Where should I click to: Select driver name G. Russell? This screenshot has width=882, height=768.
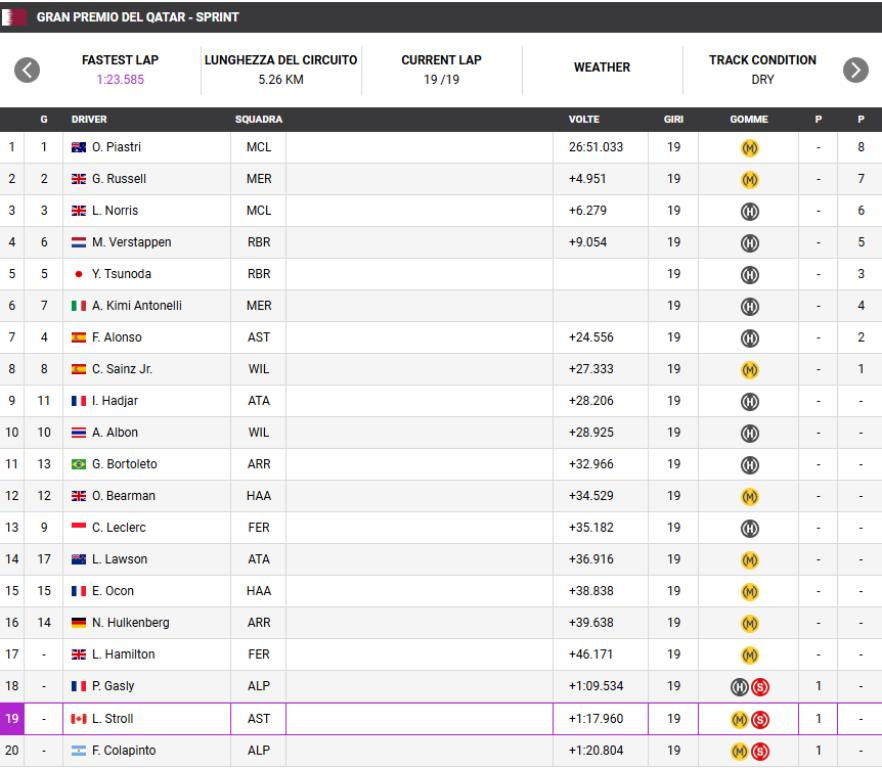point(119,179)
